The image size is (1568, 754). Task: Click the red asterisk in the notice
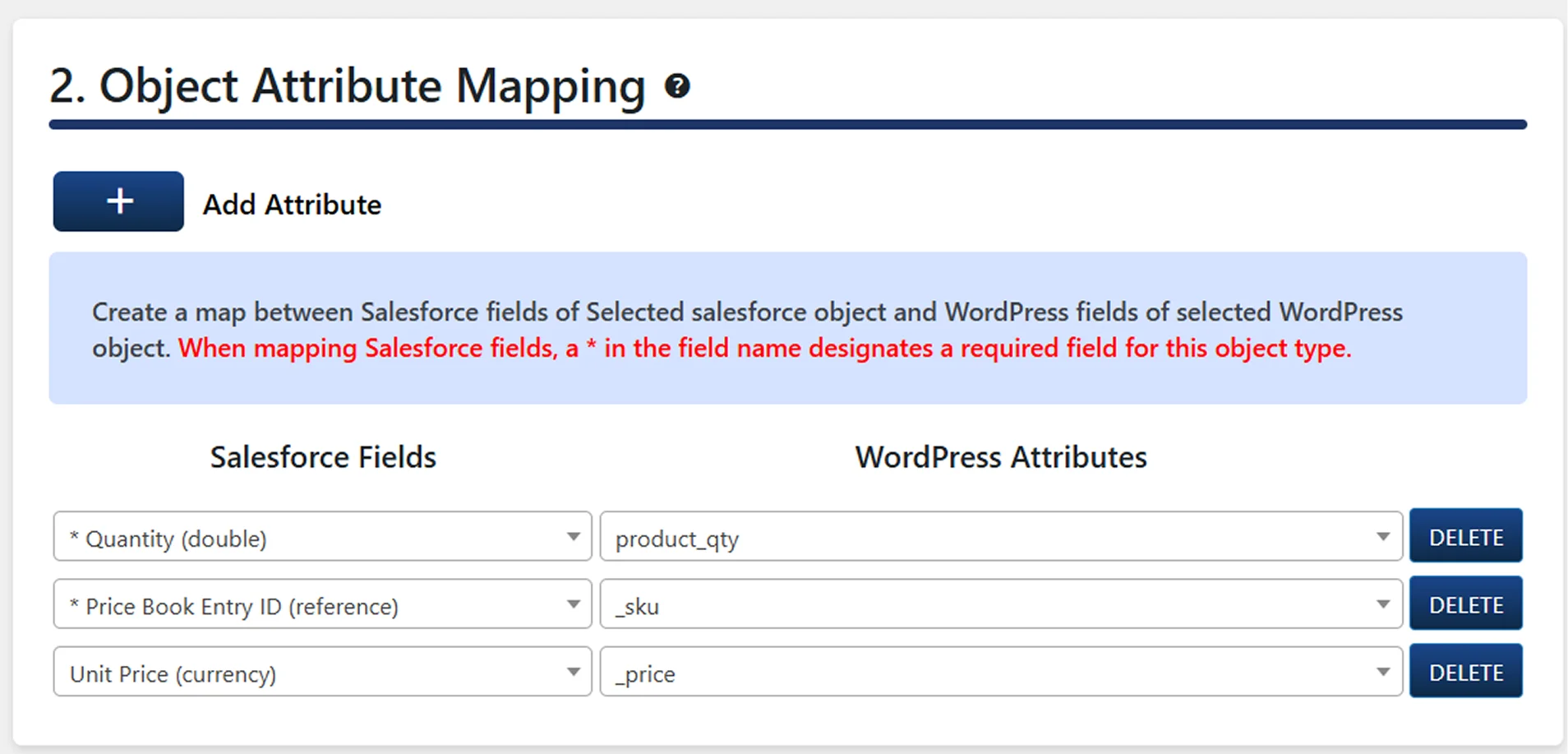click(591, 347)
